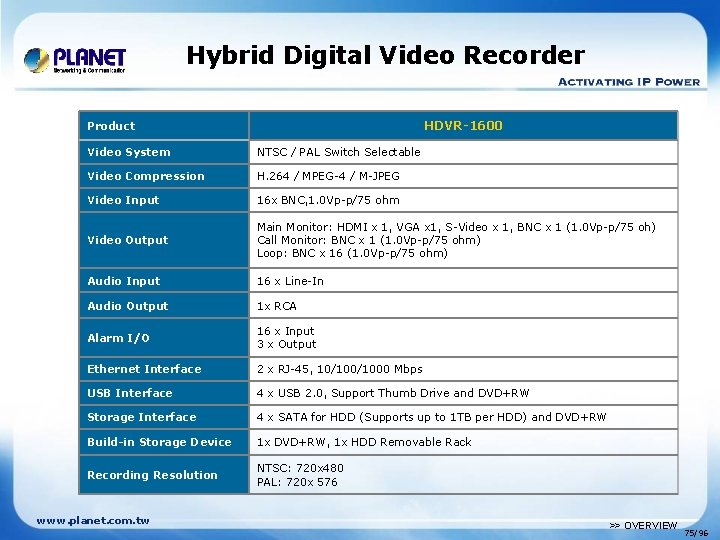
Task: Click the '16 x Line-In' value
Action: click(x=290, y=281)
